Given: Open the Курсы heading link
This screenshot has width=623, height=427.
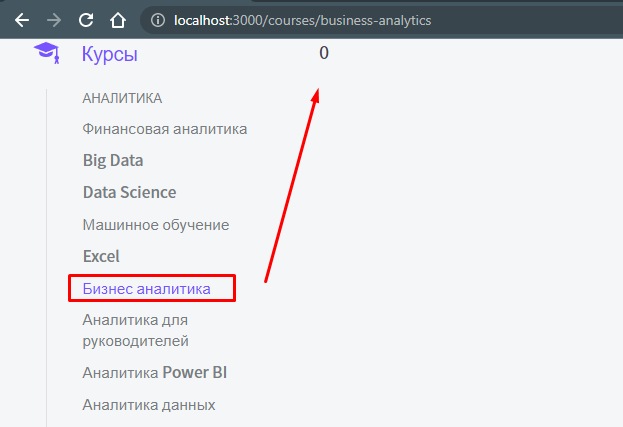Looking at the screenshot, I should coord(110,54).
